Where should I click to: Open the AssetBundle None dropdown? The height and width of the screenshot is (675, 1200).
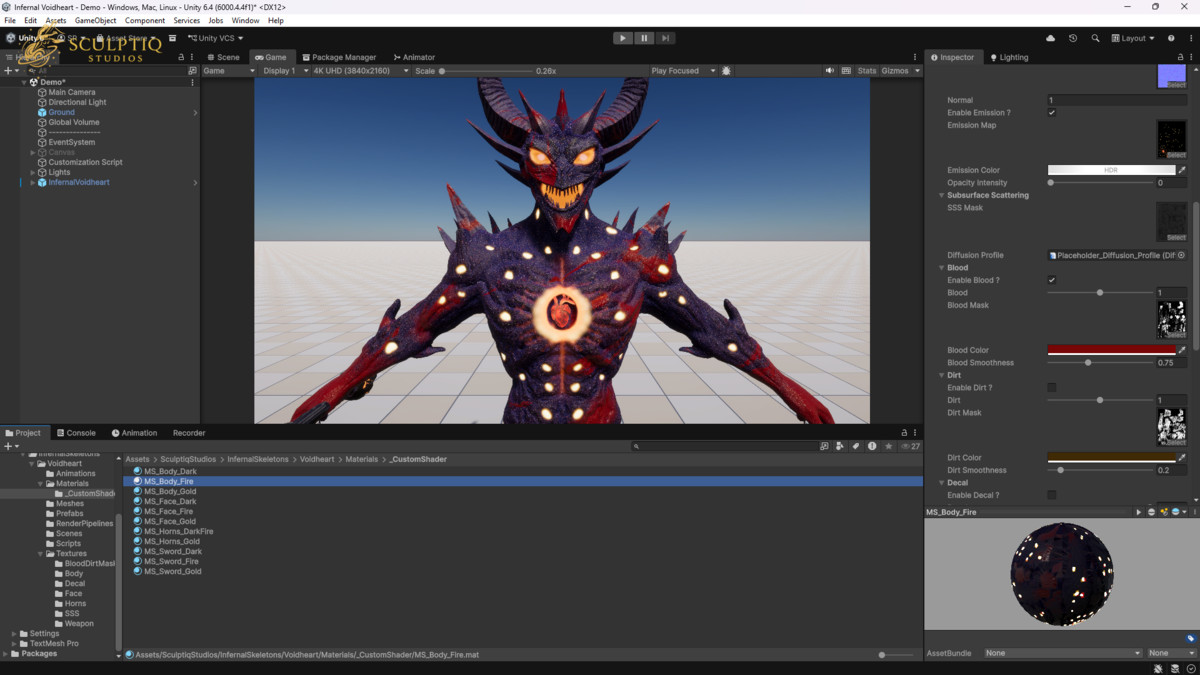tap(1063, 653)
